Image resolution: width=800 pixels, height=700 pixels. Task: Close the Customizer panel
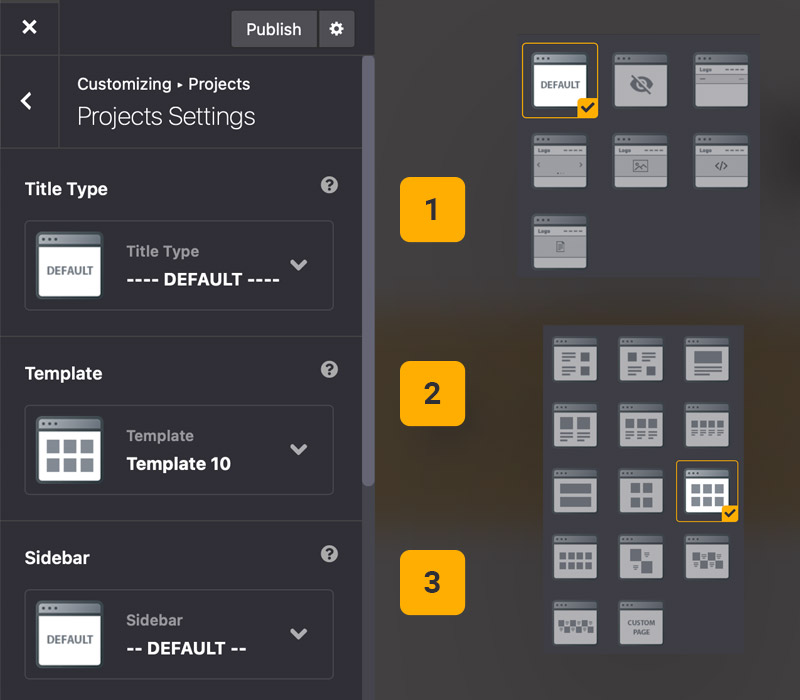click(29, 27)
